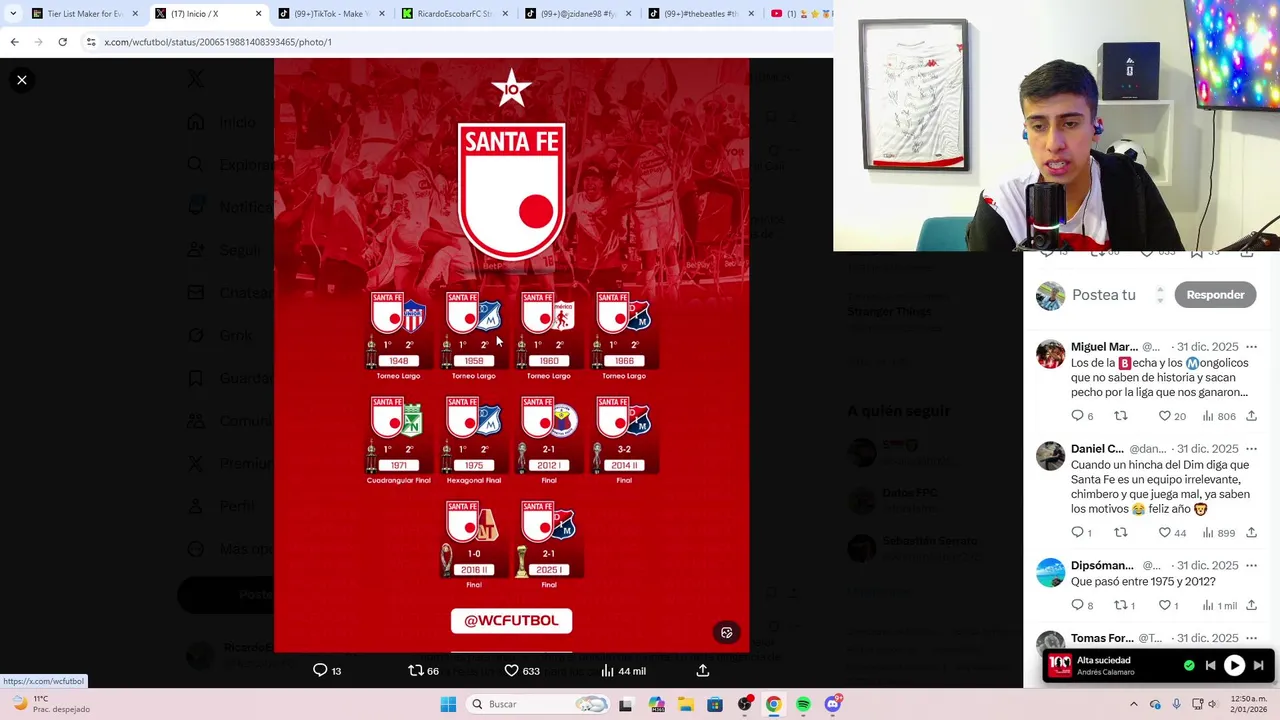Viewport: 1280px width, 720px height.
Task: Share the photo via the bottom share icon
Action: (703, 671)
